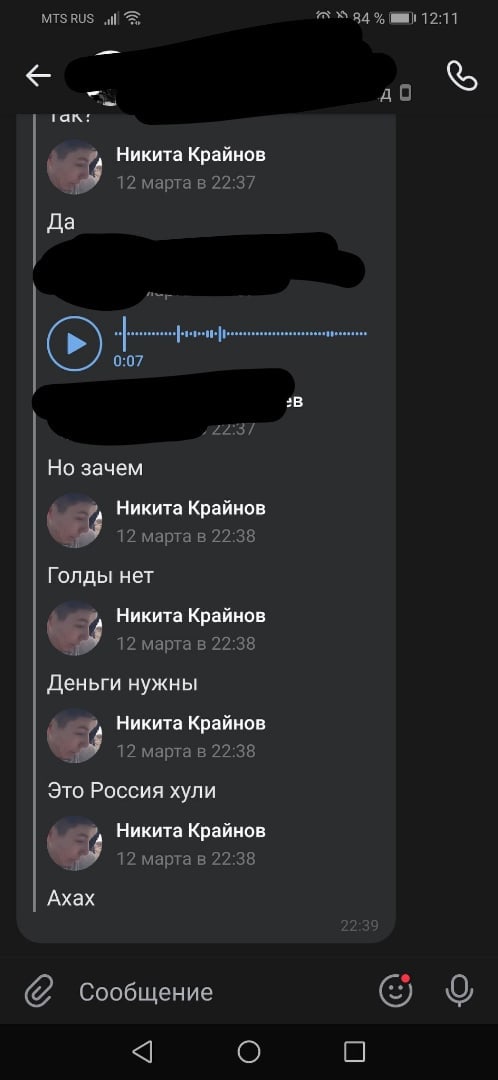The image size is (498, 1080).
Task: Tap the 22:39 message timestamp
Action: [360, 925]
